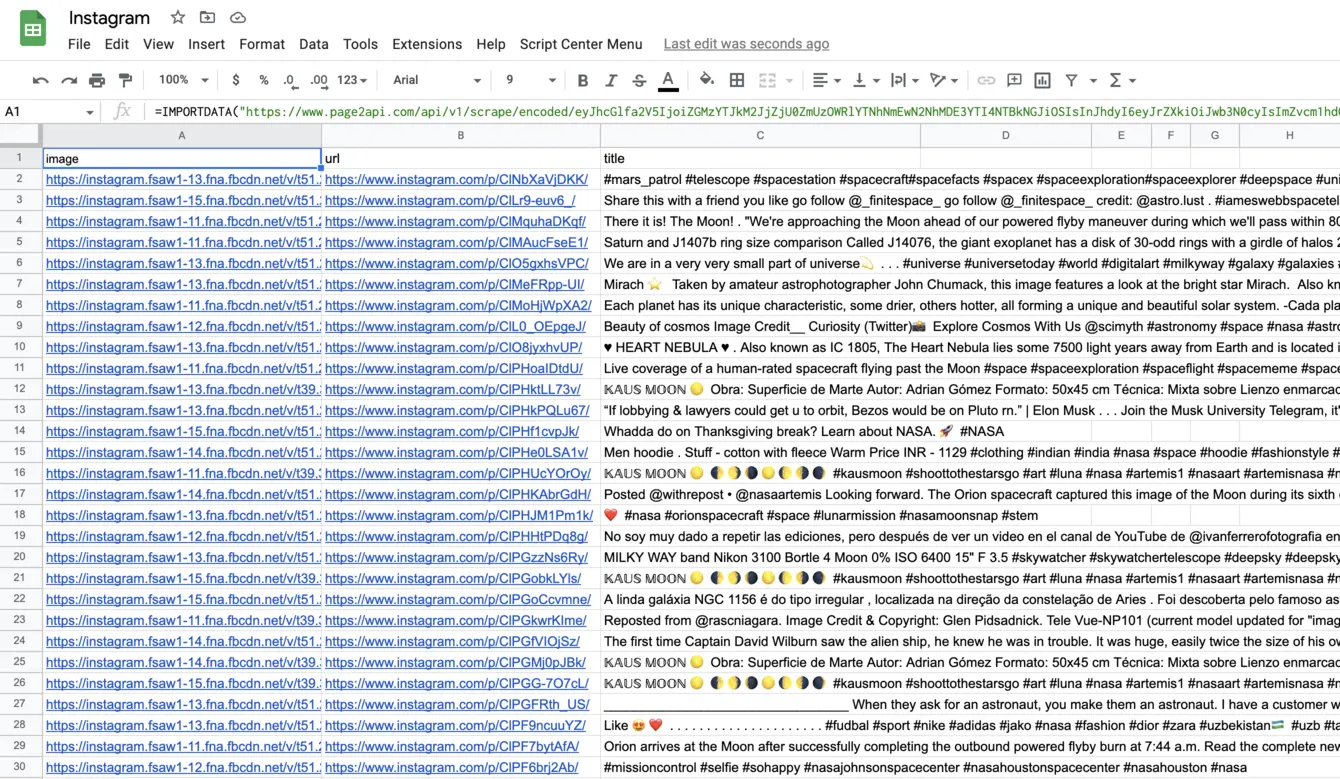
Task: Open the Script Center Menu
Action: point(581,44)
